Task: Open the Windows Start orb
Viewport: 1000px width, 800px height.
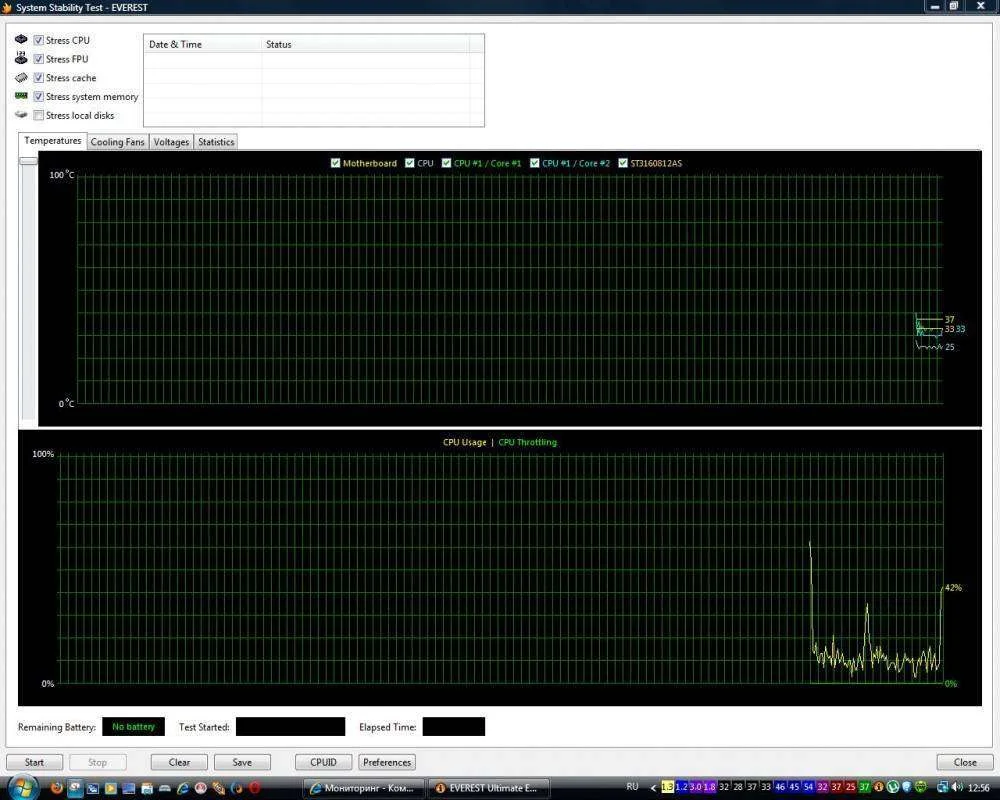Action: click(24, 788)
